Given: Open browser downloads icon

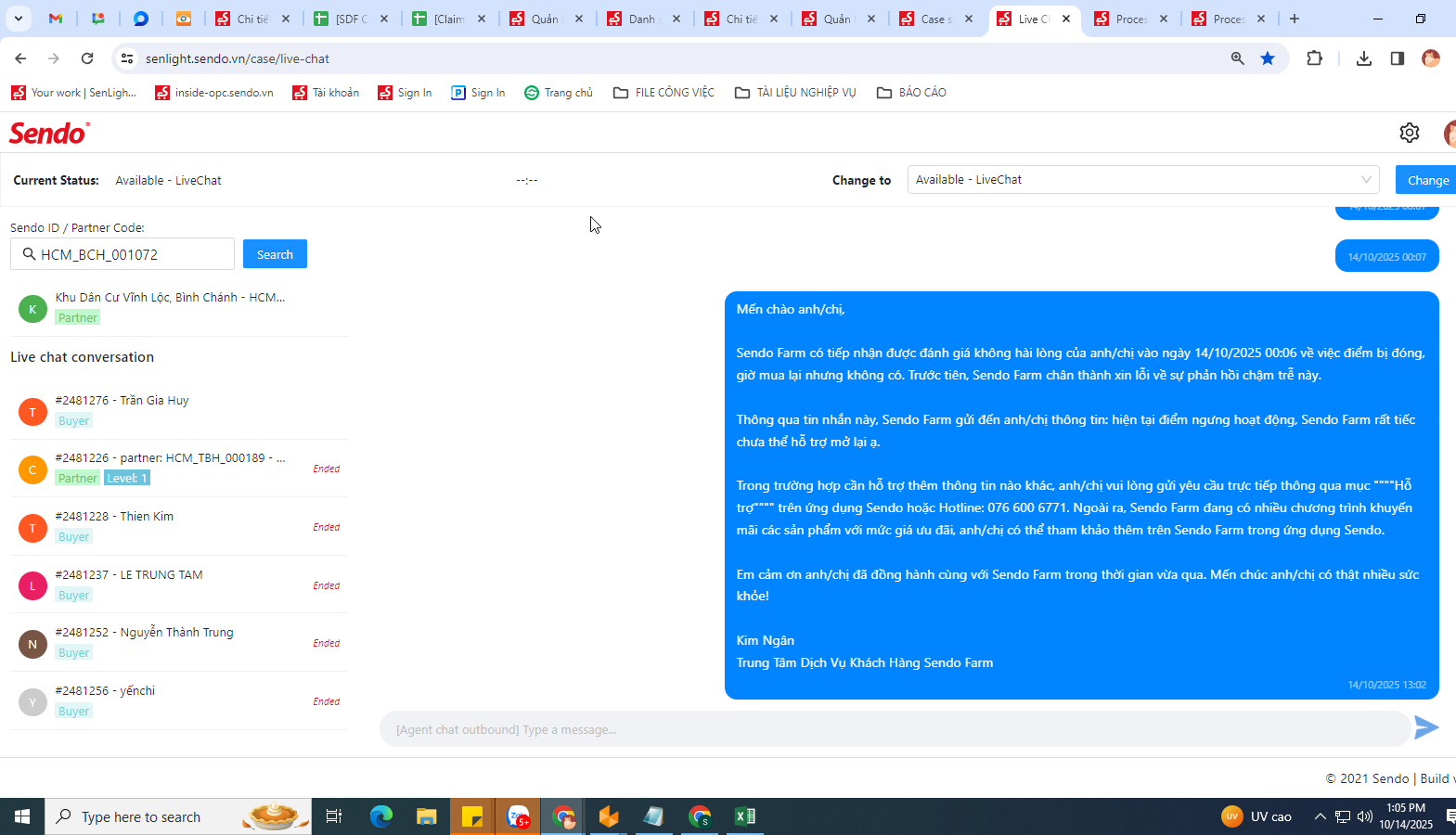Looking at the screenshot, I should point(1363,58).
